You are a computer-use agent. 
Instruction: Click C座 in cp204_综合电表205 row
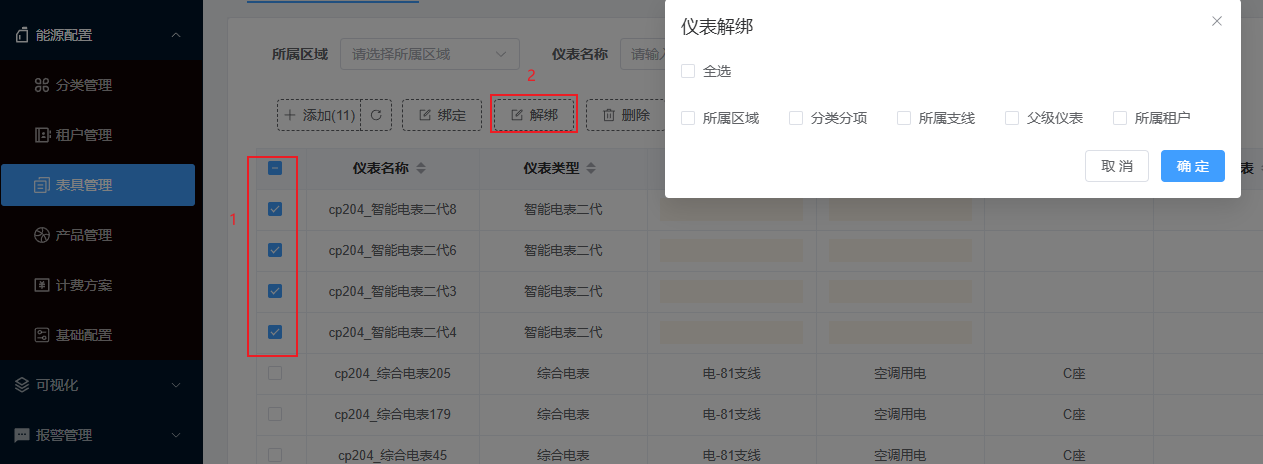1074,373
